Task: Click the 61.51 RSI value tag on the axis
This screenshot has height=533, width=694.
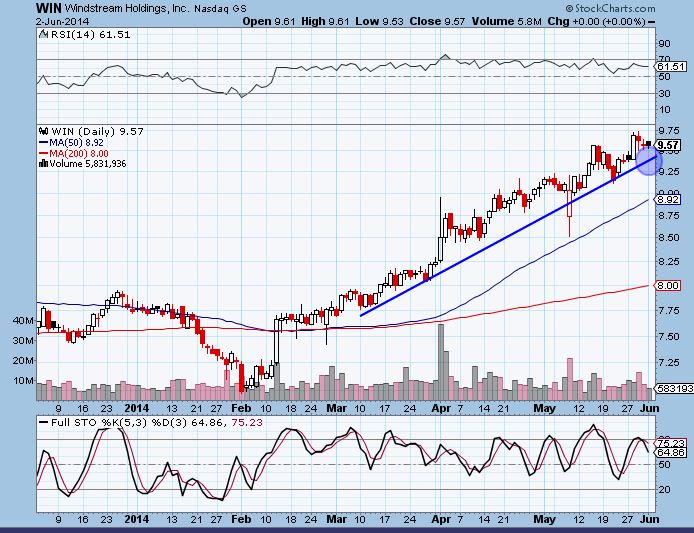Action: click(x=671, y=67)
